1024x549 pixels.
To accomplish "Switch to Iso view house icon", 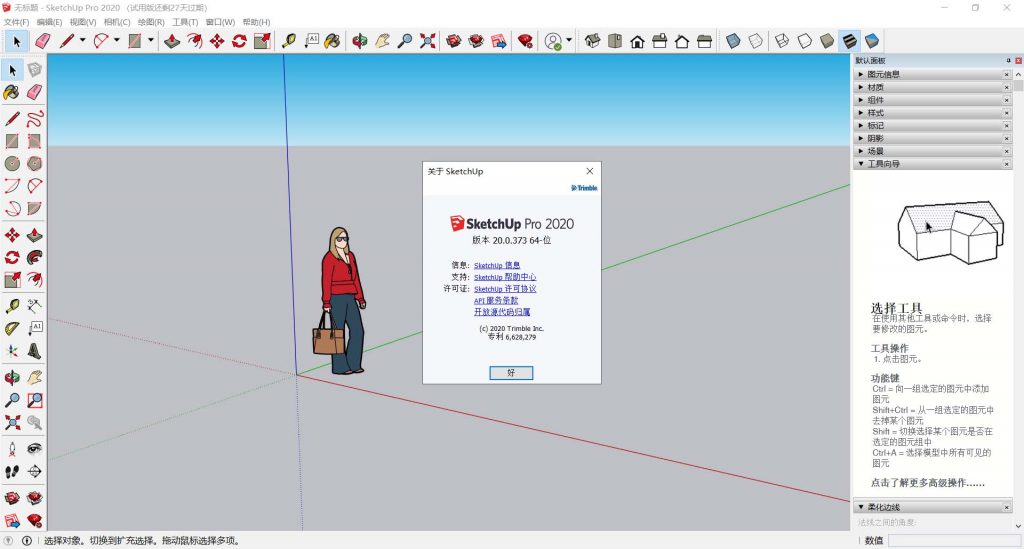I will (593, 41).
